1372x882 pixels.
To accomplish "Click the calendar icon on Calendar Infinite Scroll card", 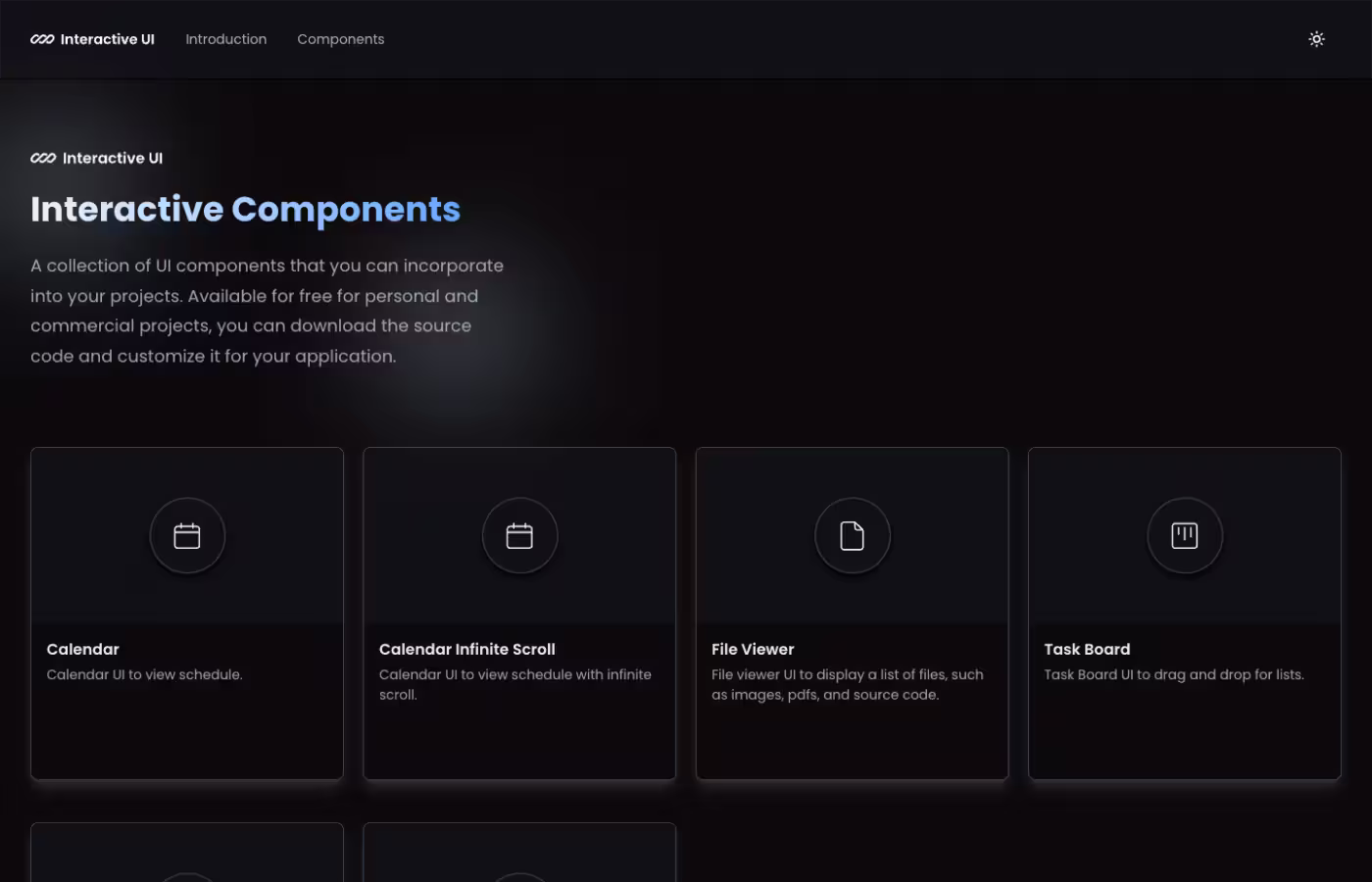I will pyautogui.click(x=519, y=535).
